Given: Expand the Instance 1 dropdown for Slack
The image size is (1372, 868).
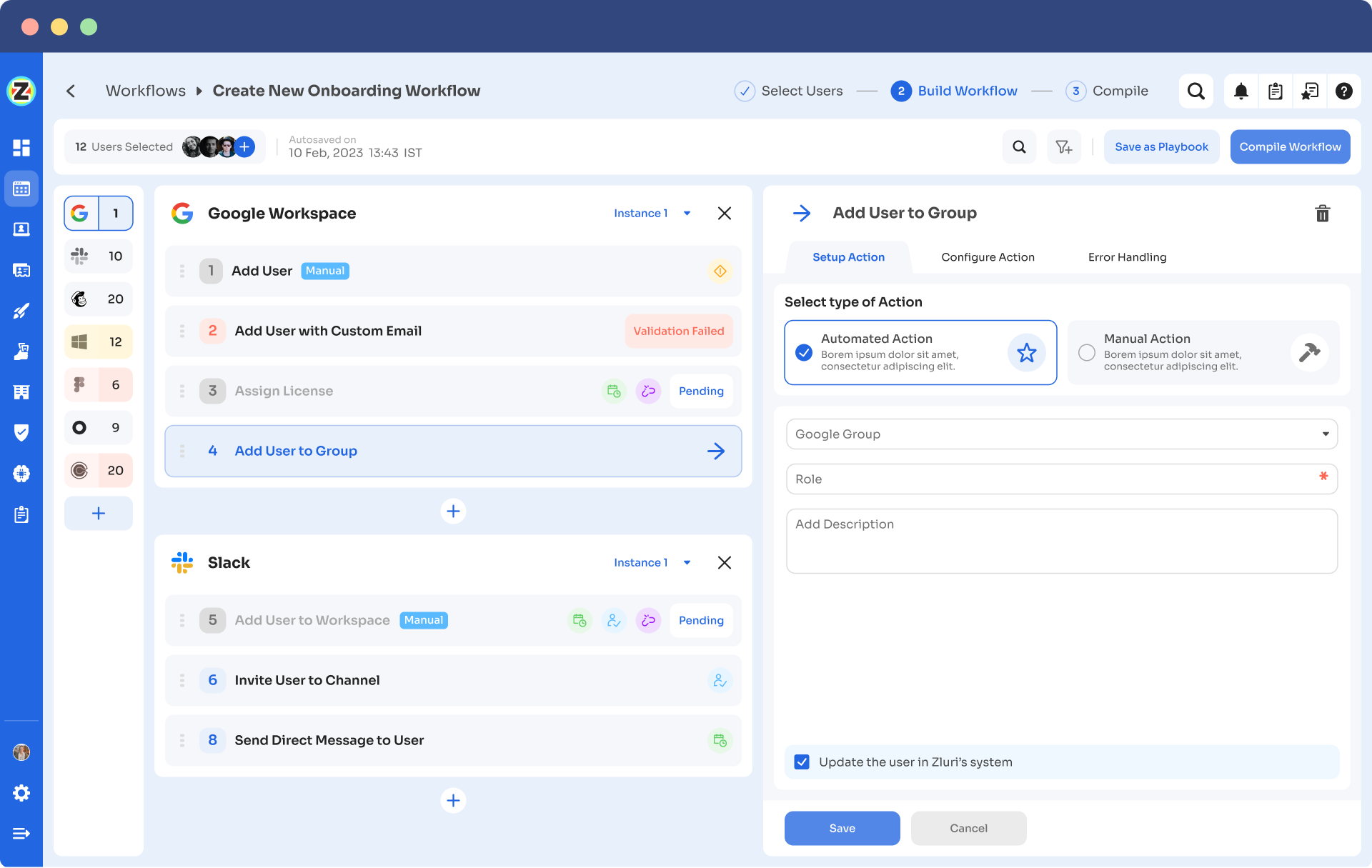Looking at the screenshot, I should pos(688,562).
